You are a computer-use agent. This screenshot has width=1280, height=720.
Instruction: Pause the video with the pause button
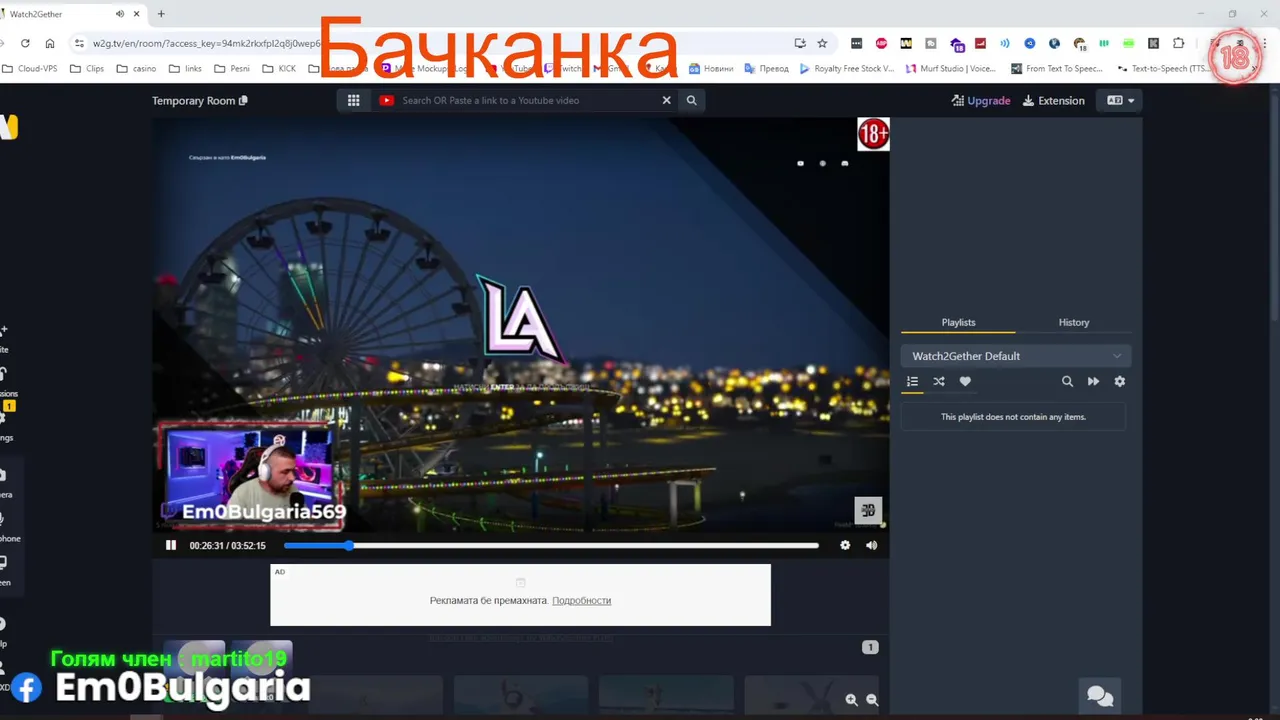click(171, 545)
